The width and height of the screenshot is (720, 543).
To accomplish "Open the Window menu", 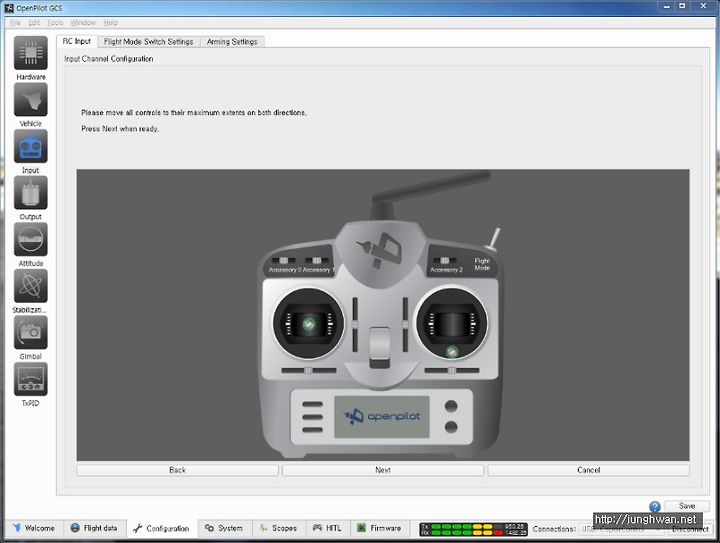I will click(x=83, y=22).
